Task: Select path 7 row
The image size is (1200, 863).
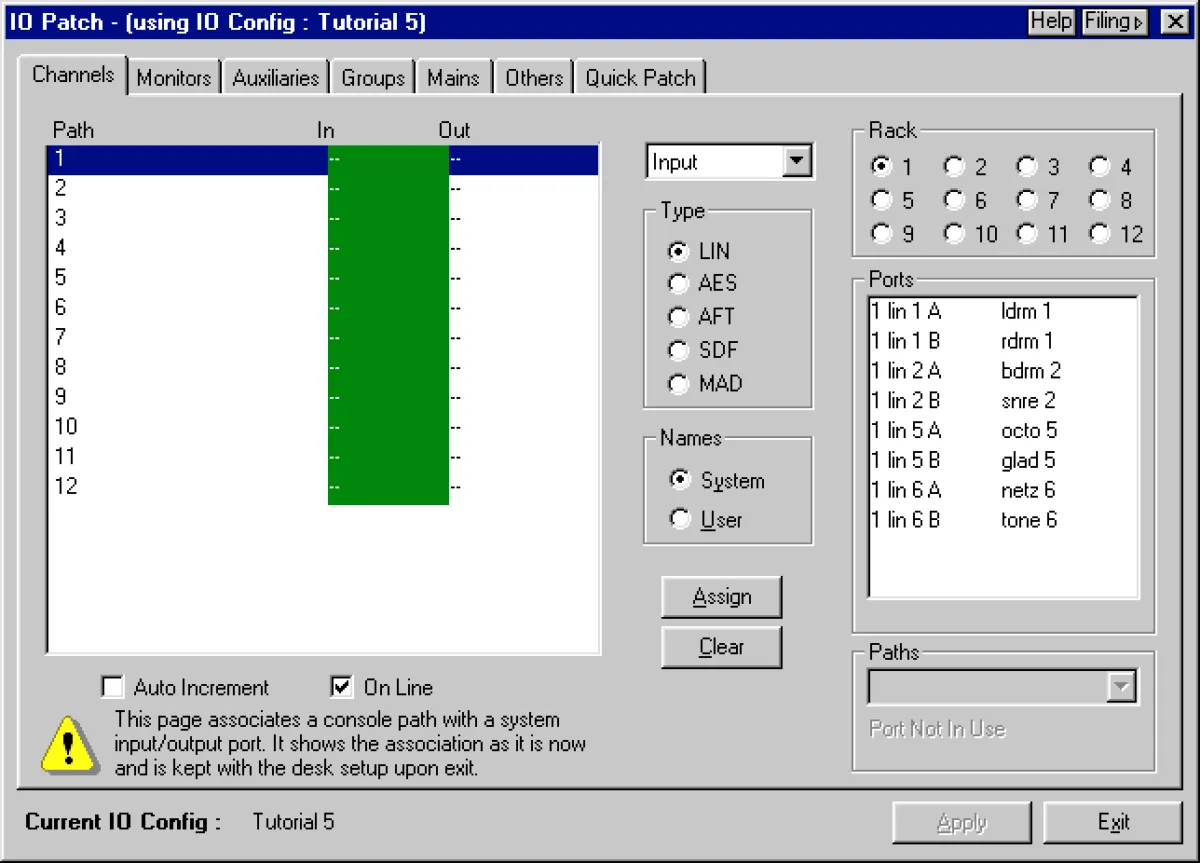Action: tap(323, 337)
